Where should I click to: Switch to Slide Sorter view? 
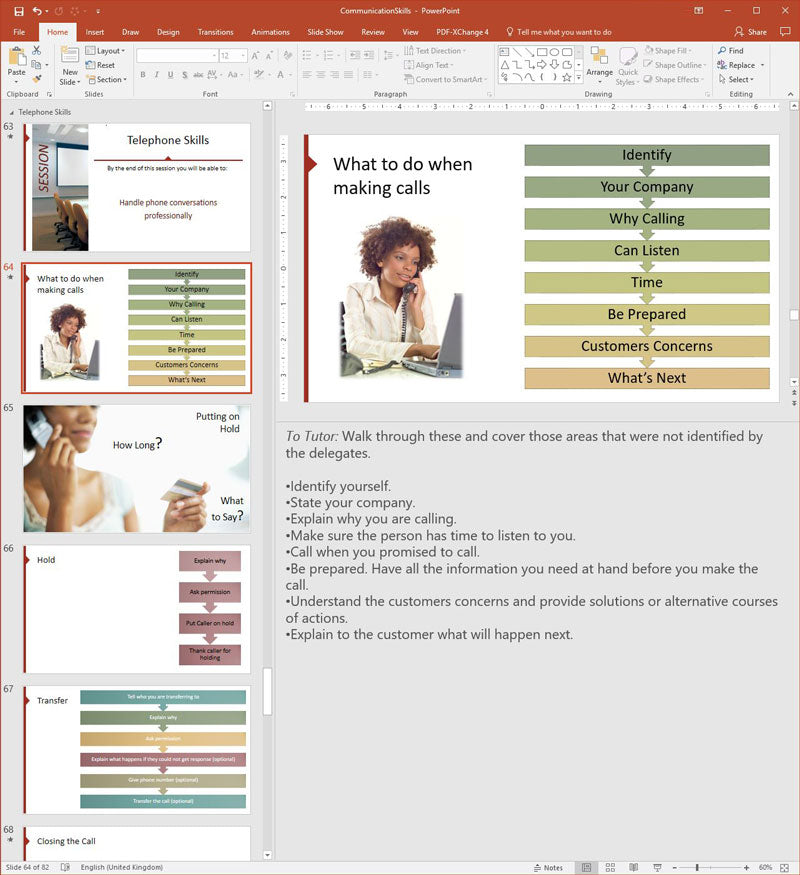pos(610,867)
